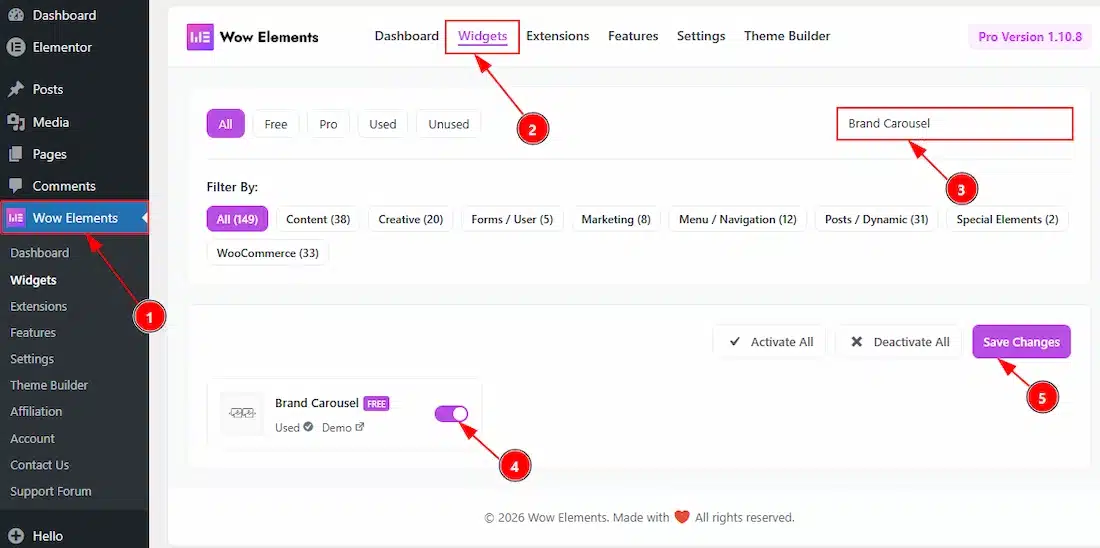Click the Pages icon in sidebar
Screen dimensions: 1100x548
pyautogui.click(x=16, y=154)
